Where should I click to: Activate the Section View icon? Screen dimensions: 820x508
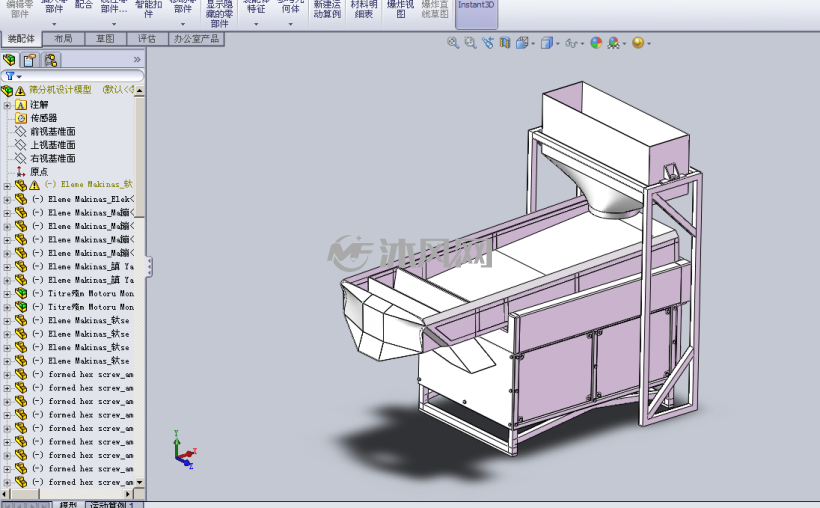[505, 43]
